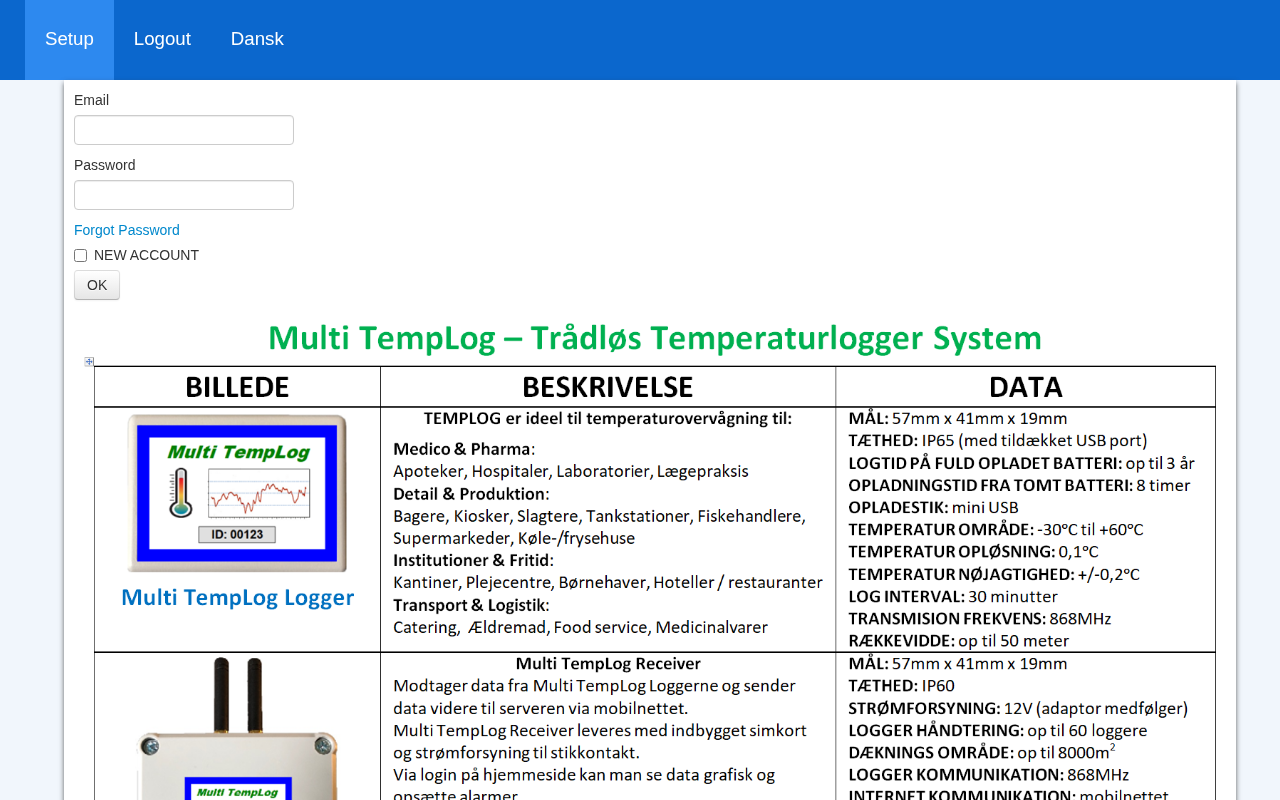Click the 'BESKRIVELSE' column header
This screenshot has height=800, width=1280.
608,387
